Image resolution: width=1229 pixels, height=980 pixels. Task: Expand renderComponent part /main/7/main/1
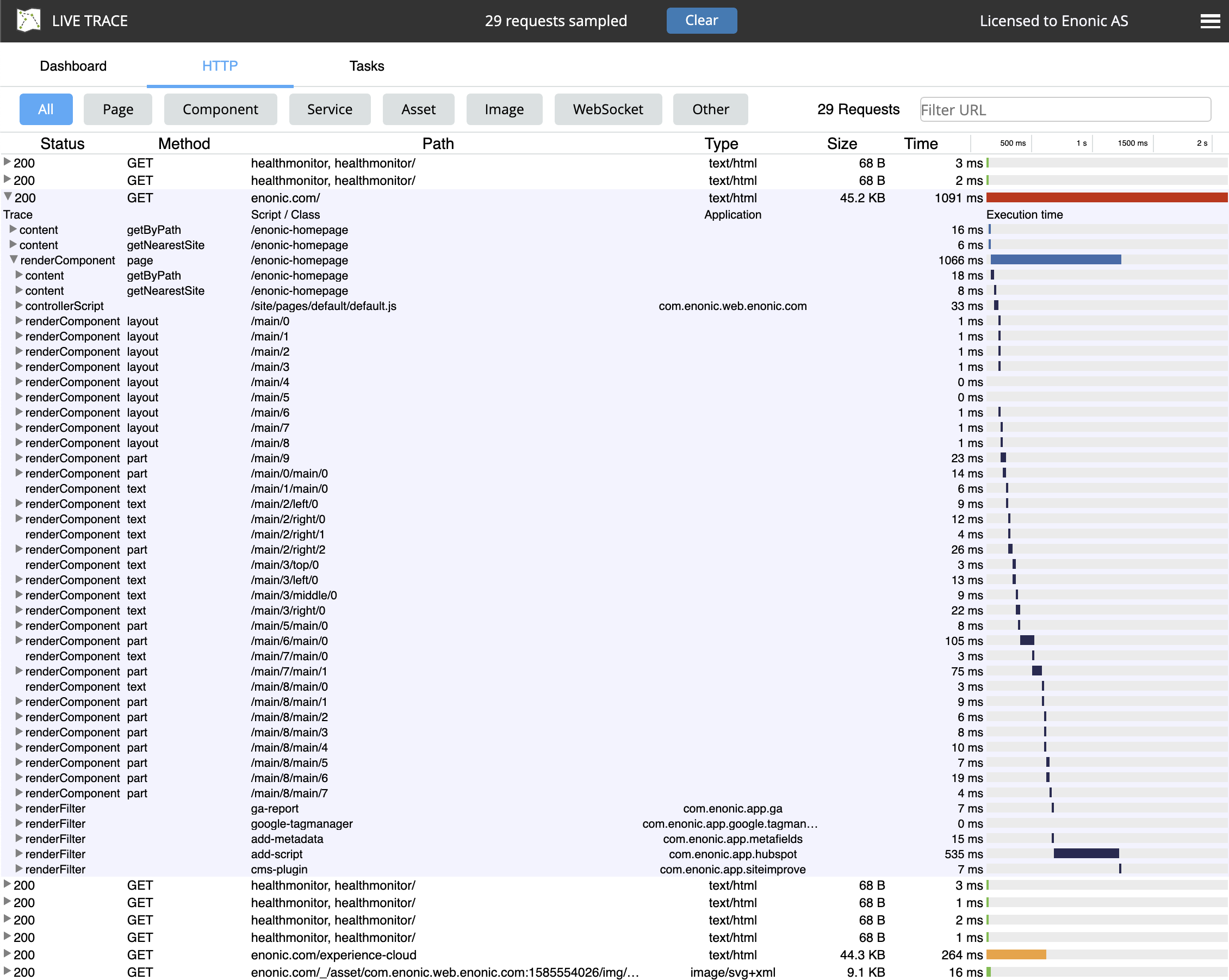pyautogui.click(x=19, y=671)
